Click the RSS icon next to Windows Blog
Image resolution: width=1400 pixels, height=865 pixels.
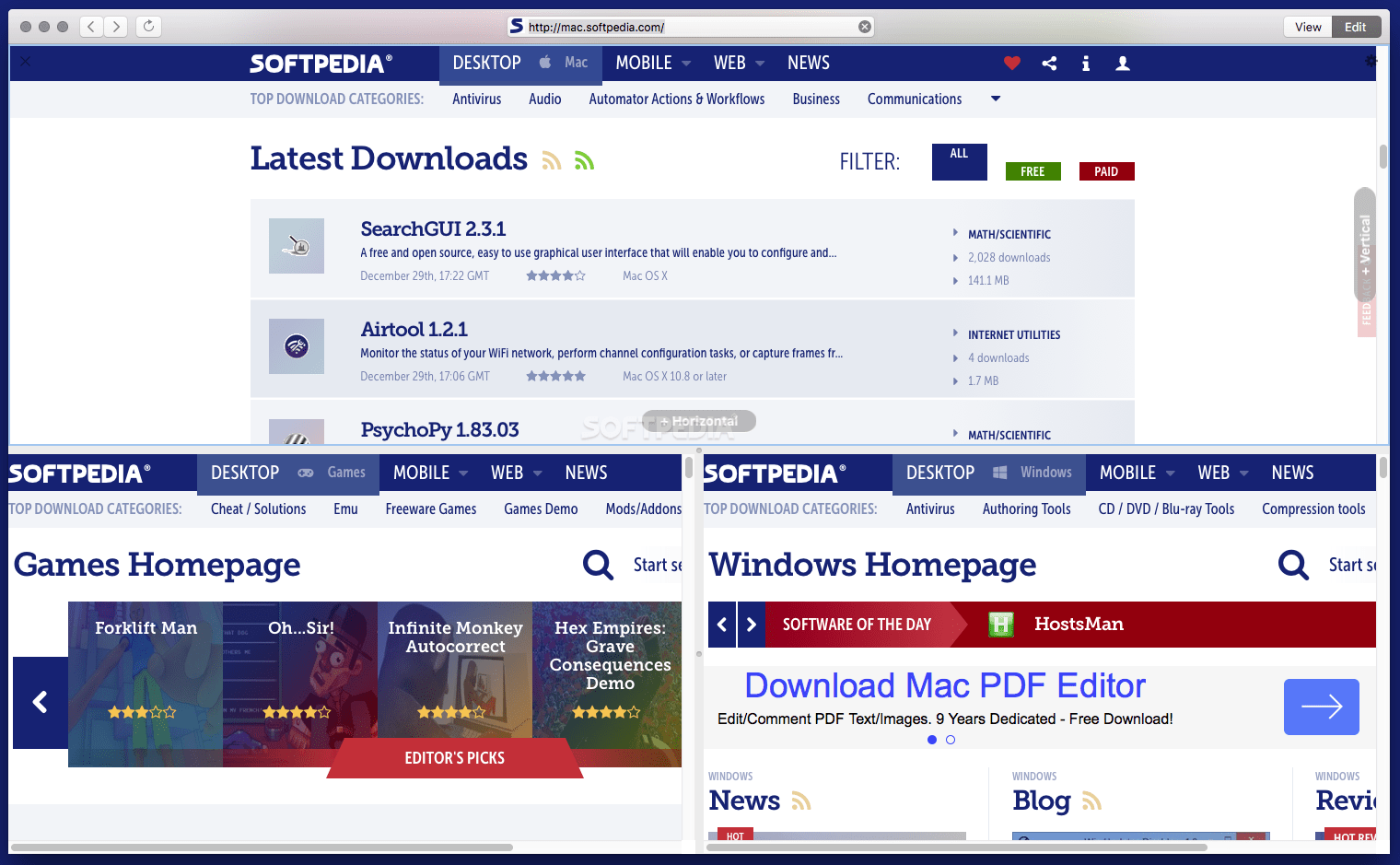(1091, 801)
